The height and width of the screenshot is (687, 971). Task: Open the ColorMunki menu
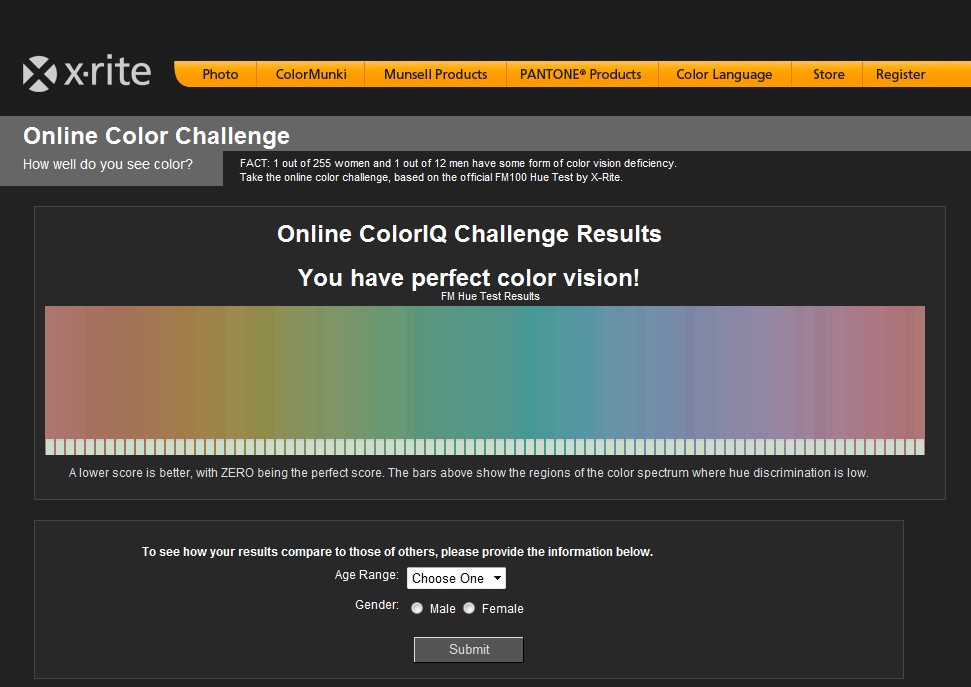click(x=311, y=74)
